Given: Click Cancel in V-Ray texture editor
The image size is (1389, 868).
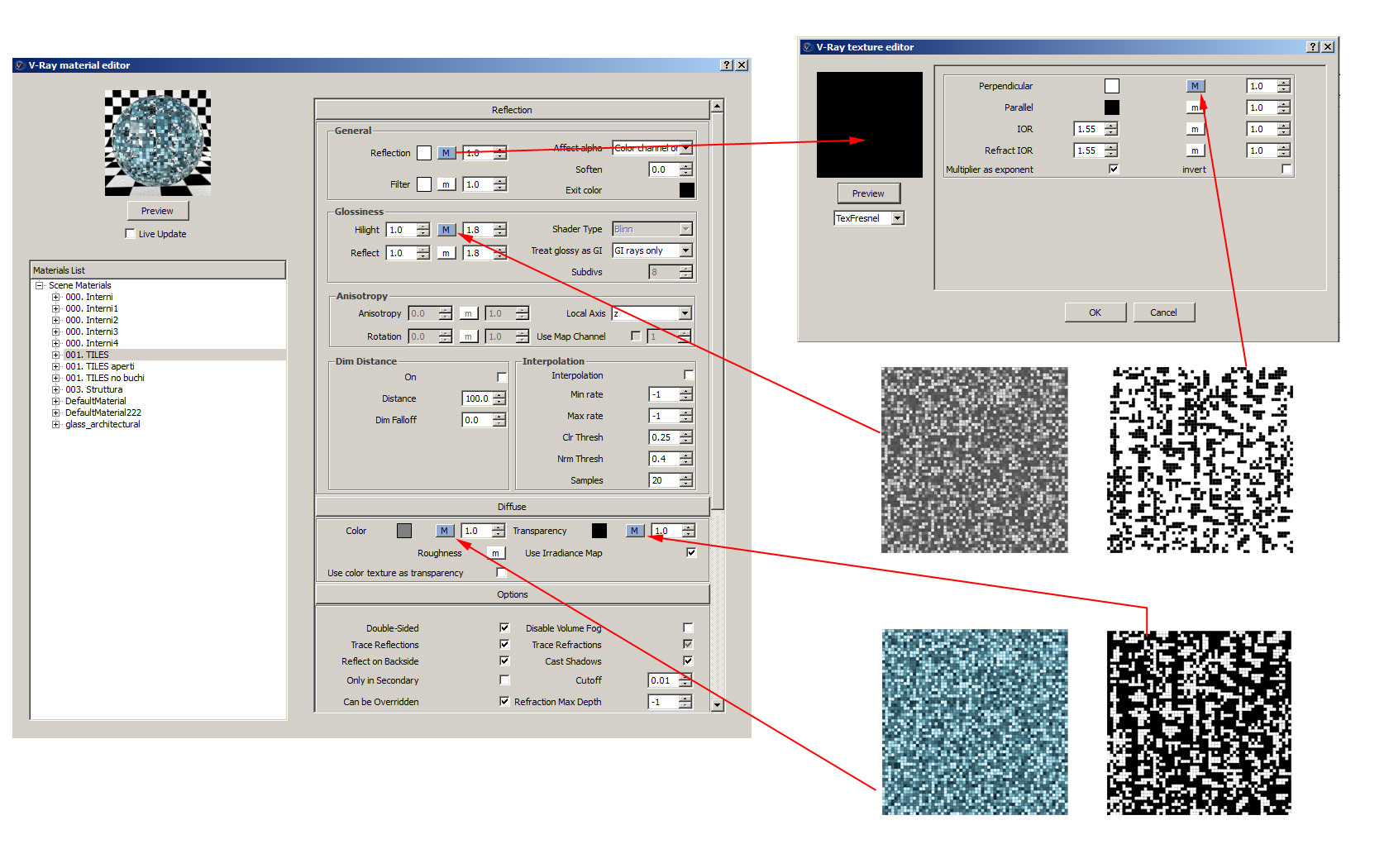Looking at the screenshot, I should tap(1163, 312).
